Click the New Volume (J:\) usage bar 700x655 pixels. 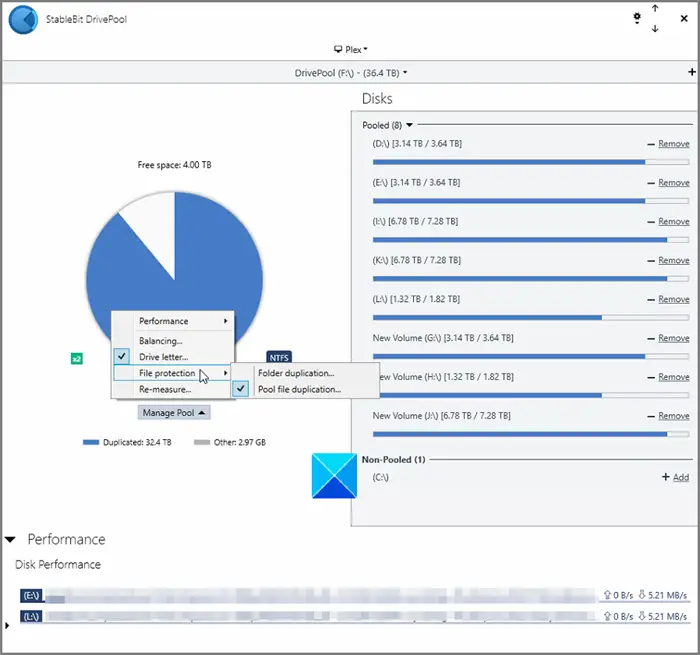tap(531, 434)
